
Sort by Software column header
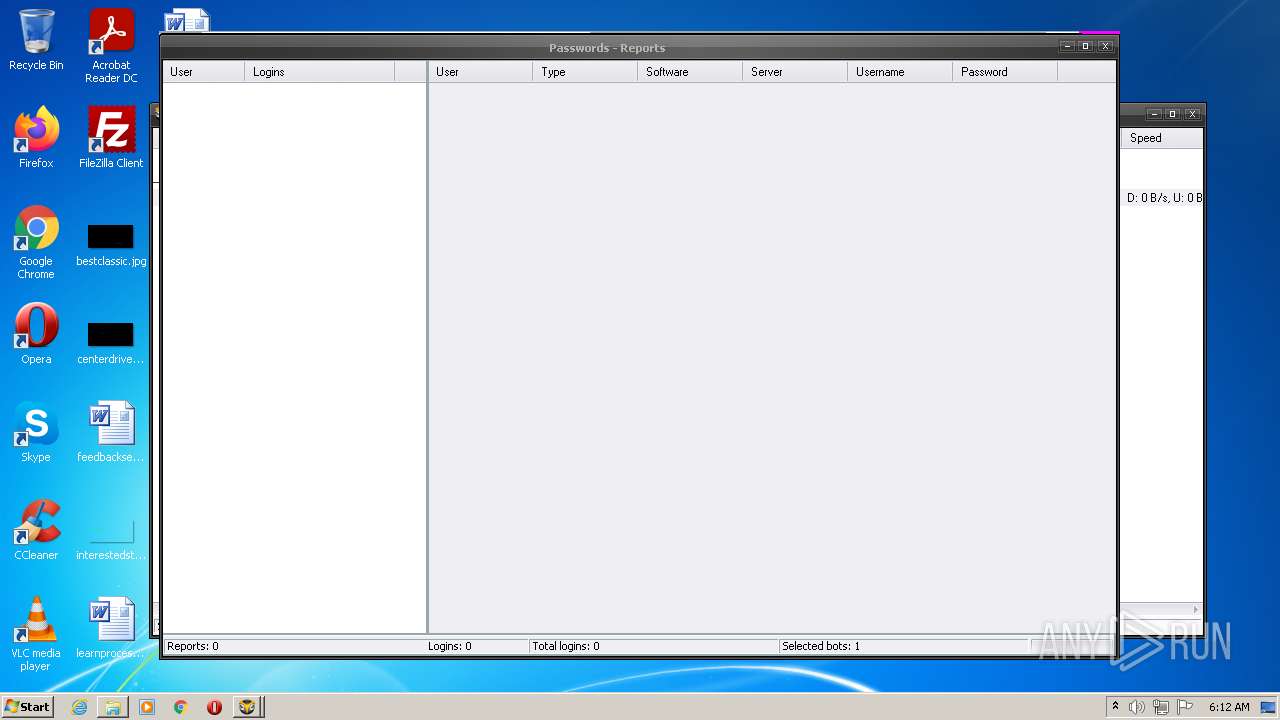[x=690, y=72]
